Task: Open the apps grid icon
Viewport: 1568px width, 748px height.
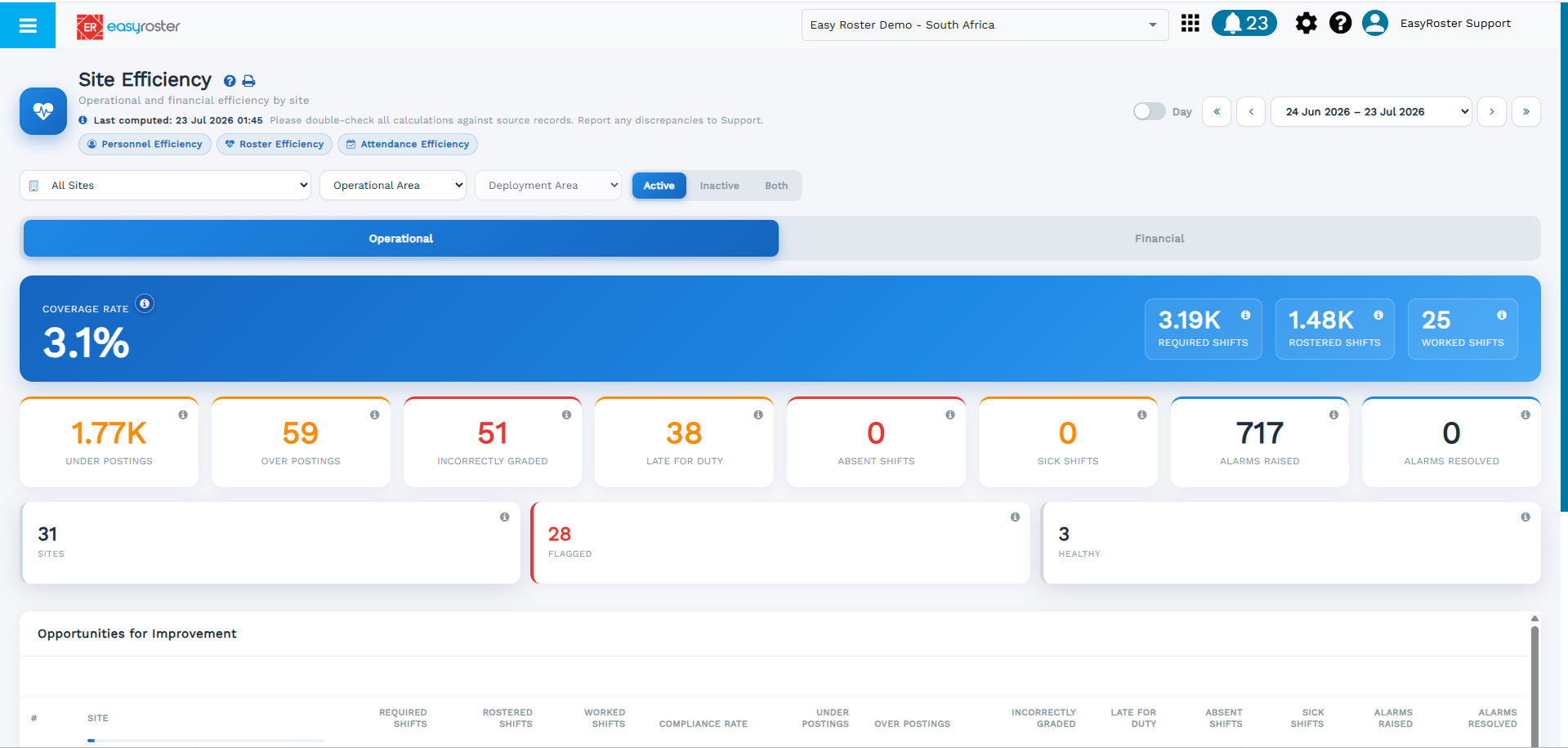Action: pos(1190,23)
